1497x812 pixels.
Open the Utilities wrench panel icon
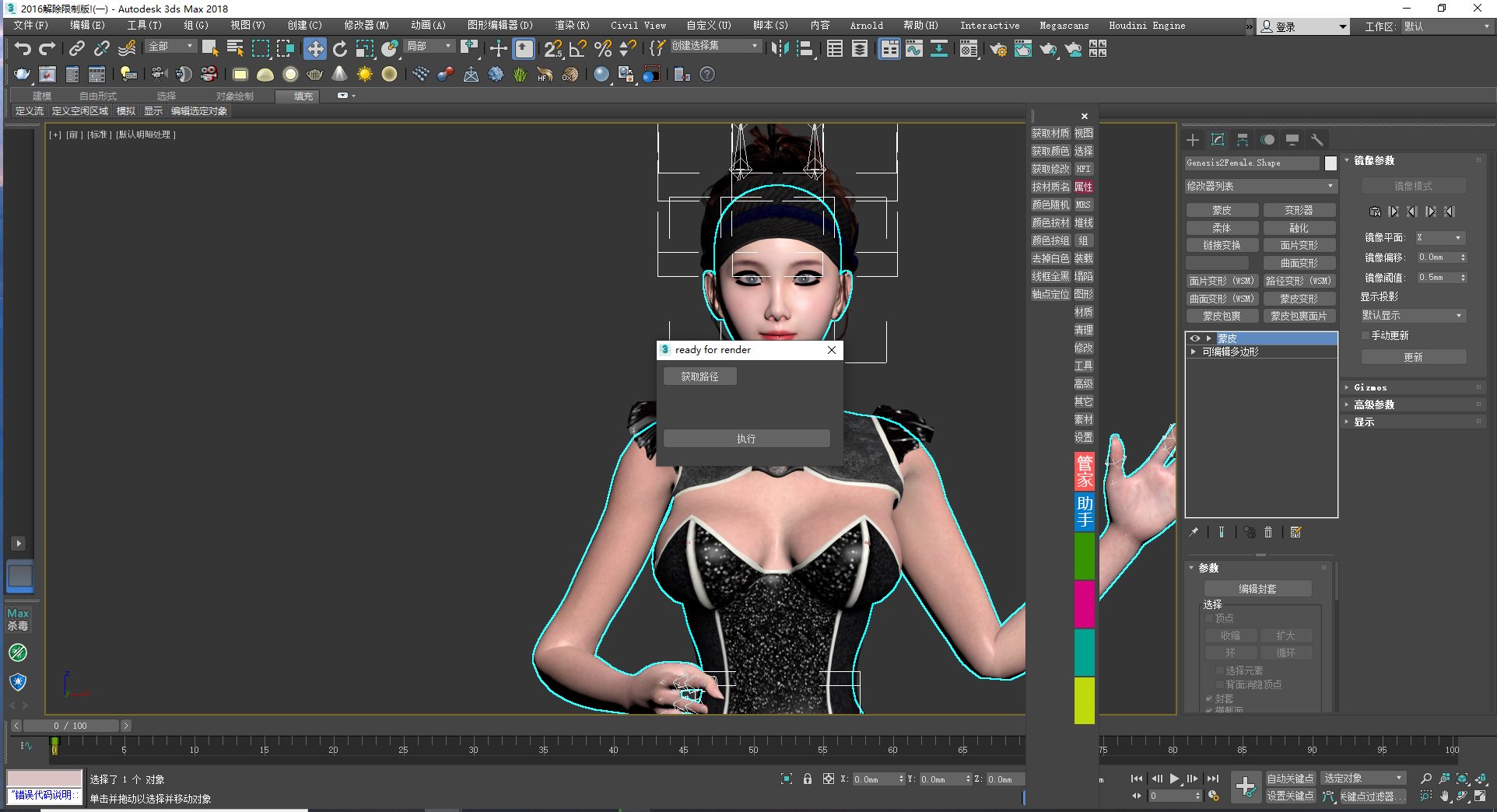tap(1317, 140)
